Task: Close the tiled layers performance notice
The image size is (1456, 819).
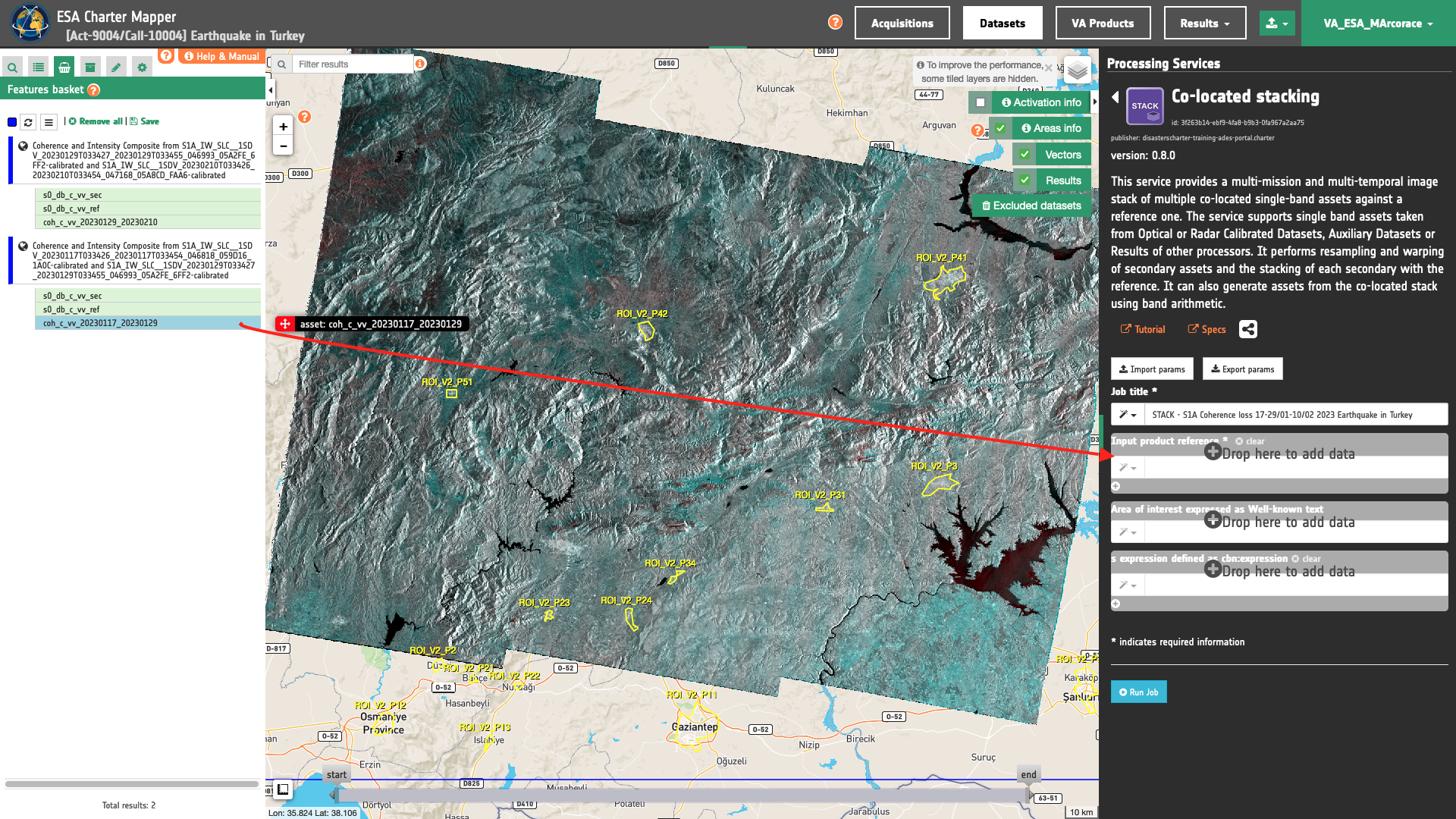Action: tap(1048, 67)
